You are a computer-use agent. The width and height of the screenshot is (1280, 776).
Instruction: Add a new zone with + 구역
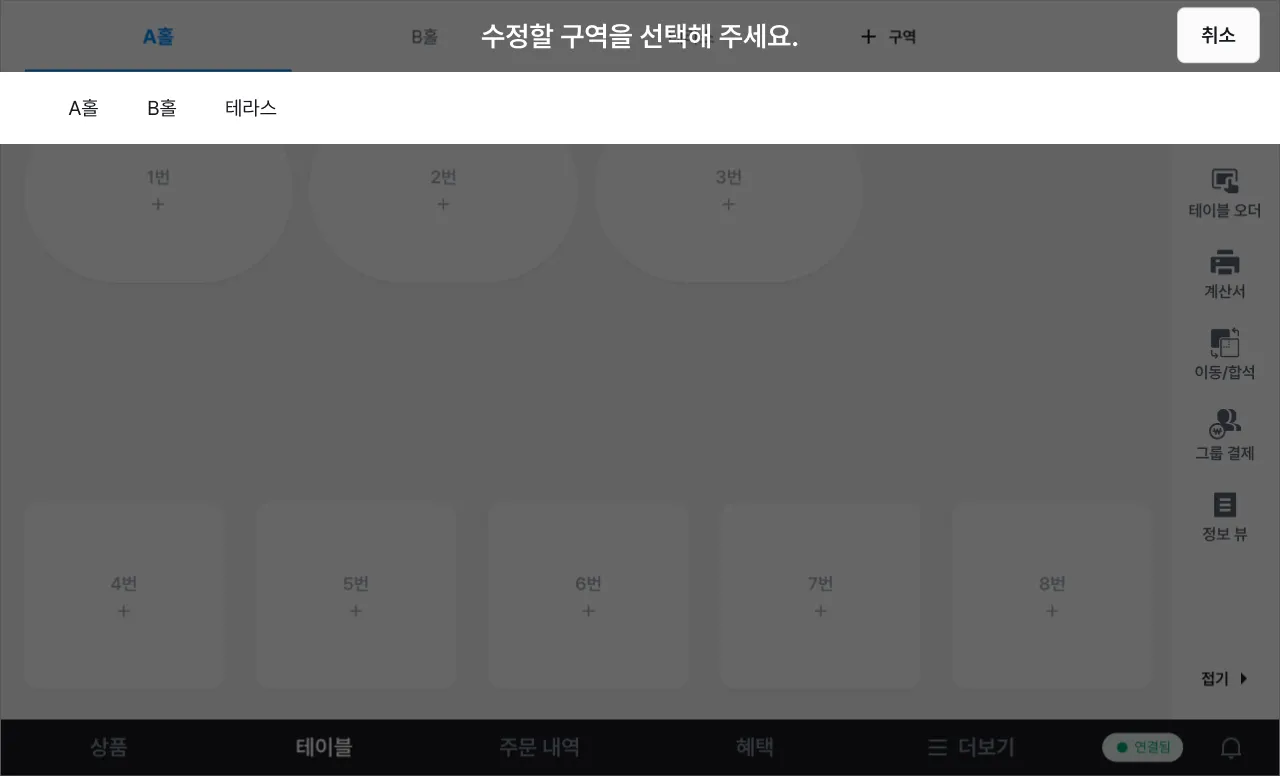coord(888,37)
